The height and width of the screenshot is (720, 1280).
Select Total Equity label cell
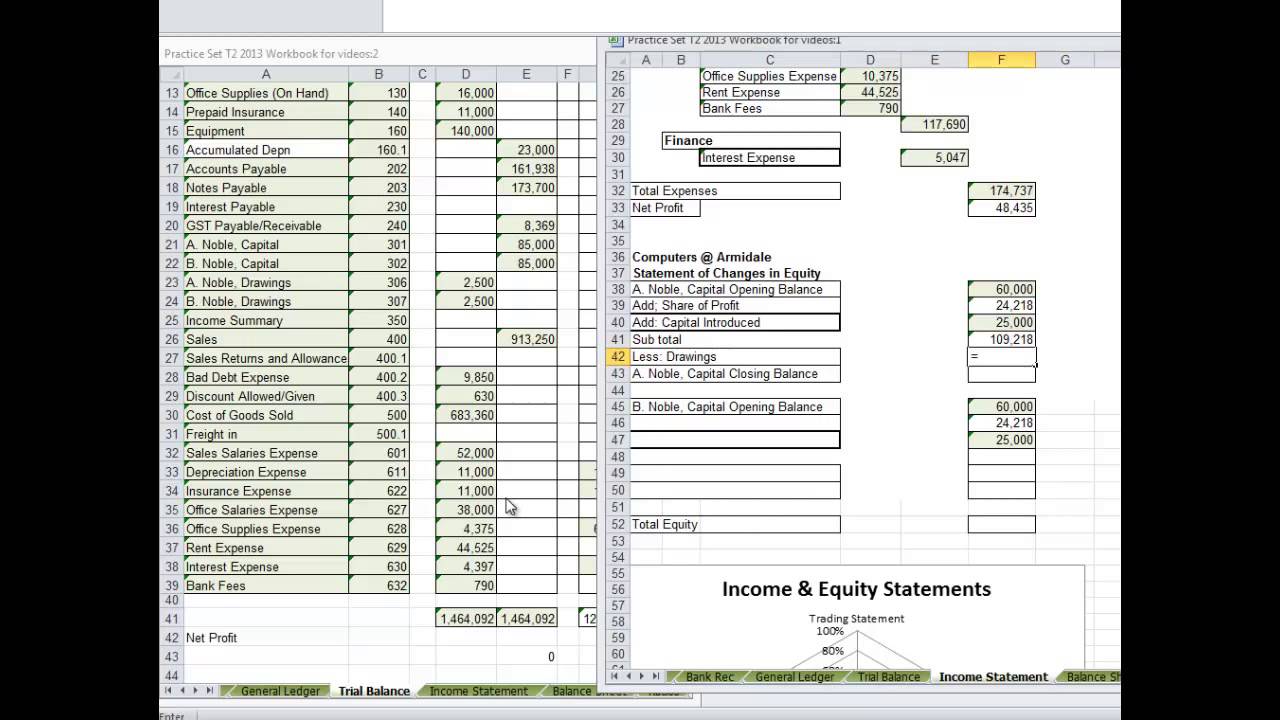[x=735, y=524]
